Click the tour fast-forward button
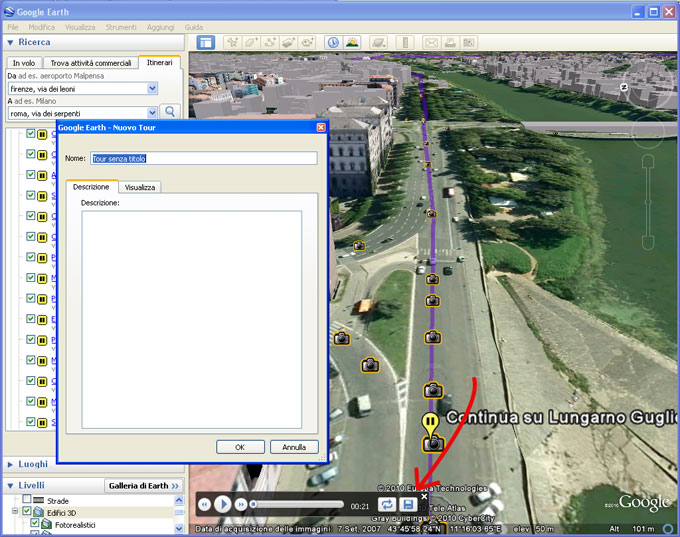Image resolution: width=680 pixels, height=537 pixels. [x=241, y=504]
